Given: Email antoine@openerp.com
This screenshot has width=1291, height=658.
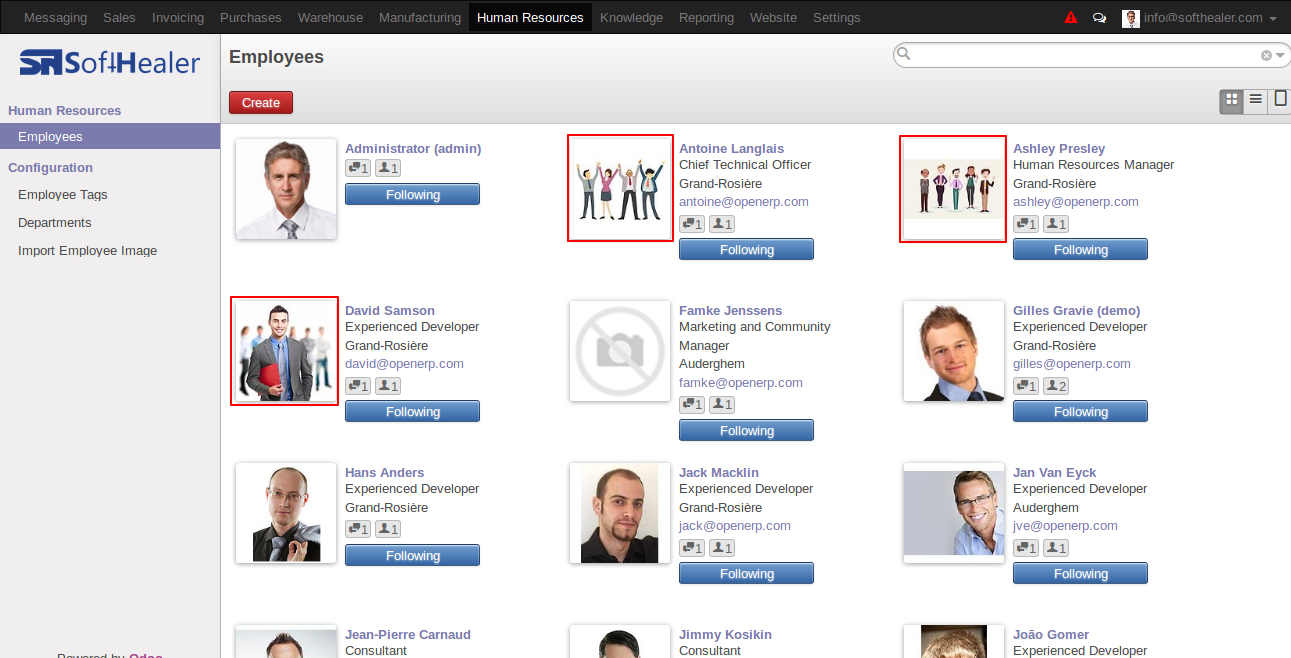Looking at the screenshot, I should (744, 201).
